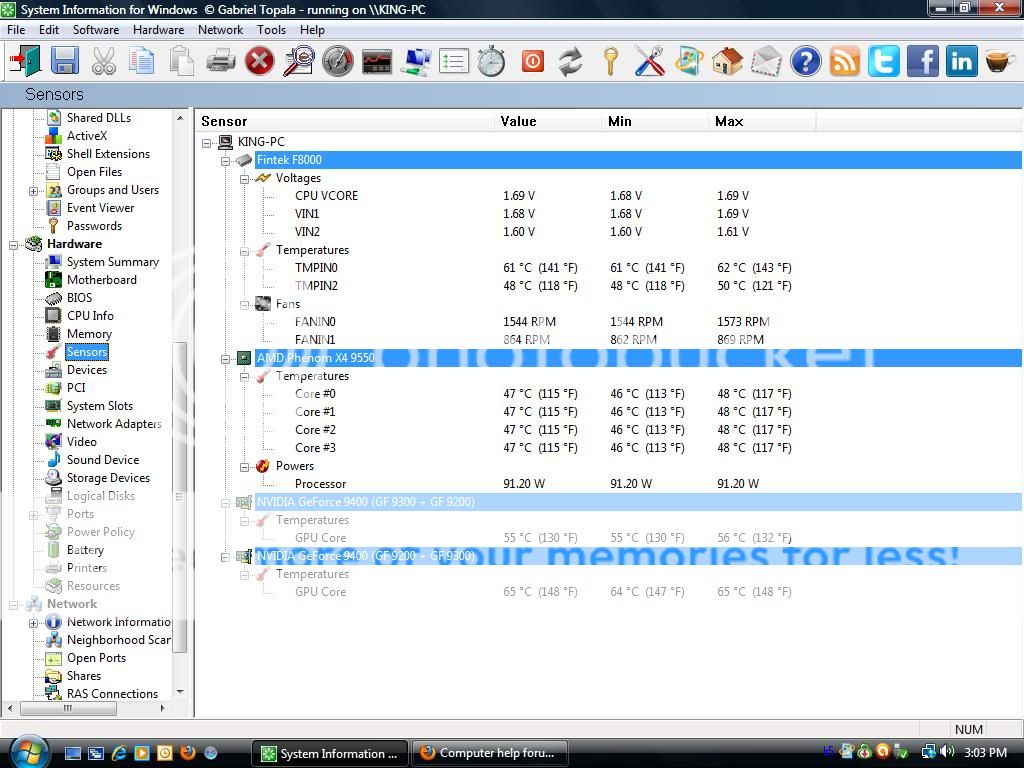1024x768 pixels.
Task: Click the envelope mail icon
Action: [765, 61]
